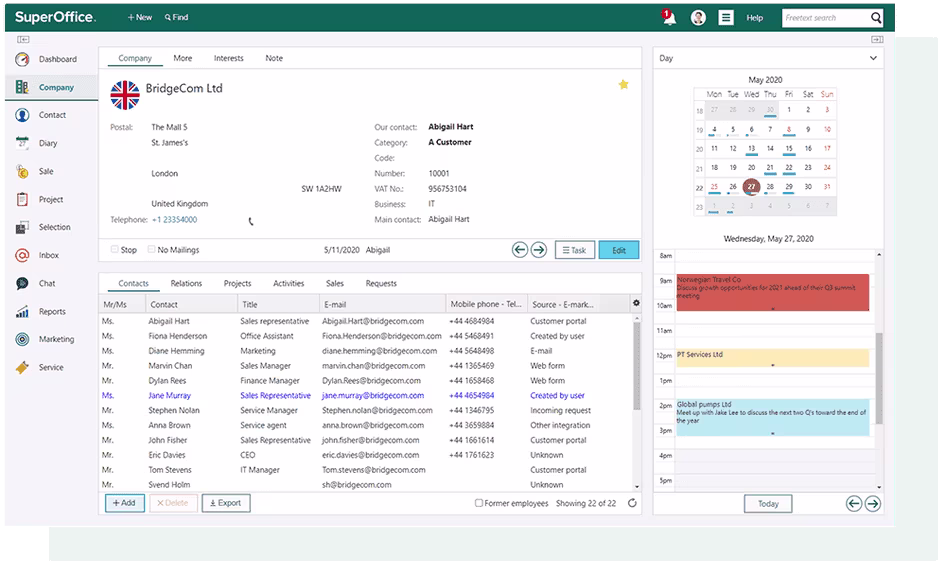Viewport: 946px width, 570px height.
Task: Click email eric.davies@bridgecom.com
Action: pos(370,455)
